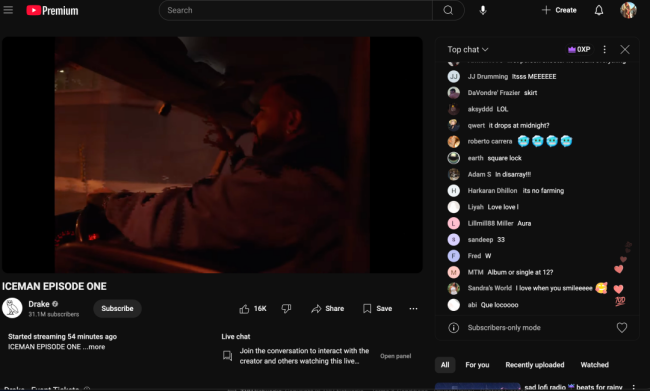
Task: Expand description with ...more
Action: pos(94,347)
